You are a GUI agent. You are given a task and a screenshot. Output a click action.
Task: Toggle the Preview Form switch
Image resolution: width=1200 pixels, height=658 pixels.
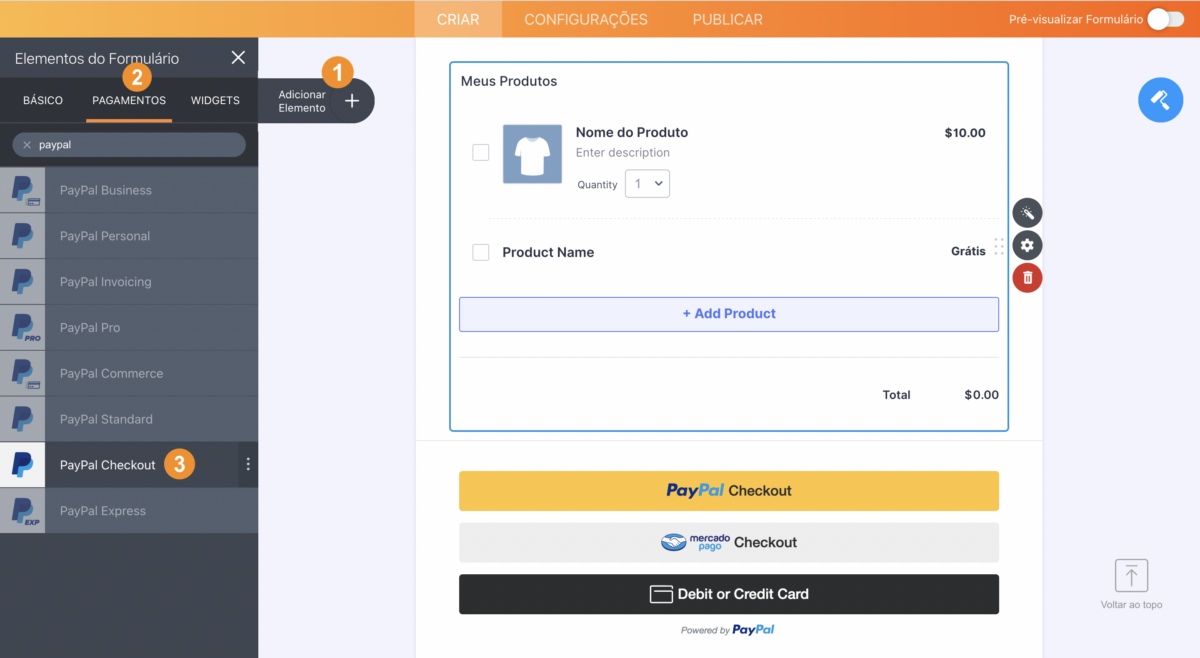click(x=1165, y=19)
